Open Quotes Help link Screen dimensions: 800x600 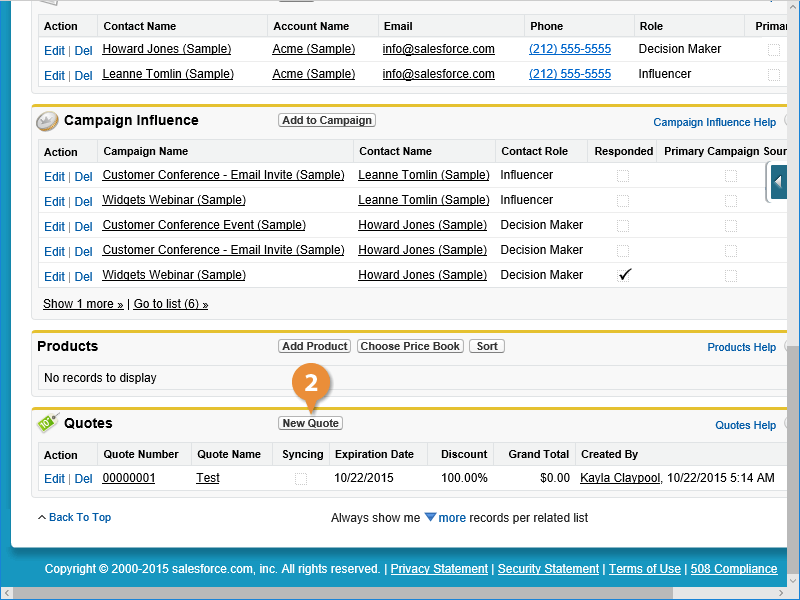(x=745, y=426)
